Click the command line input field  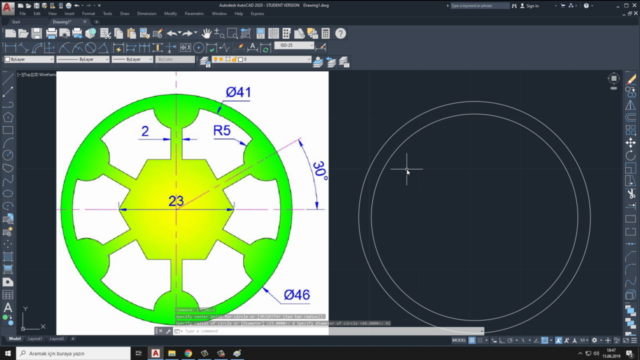(x=329, y=331)
